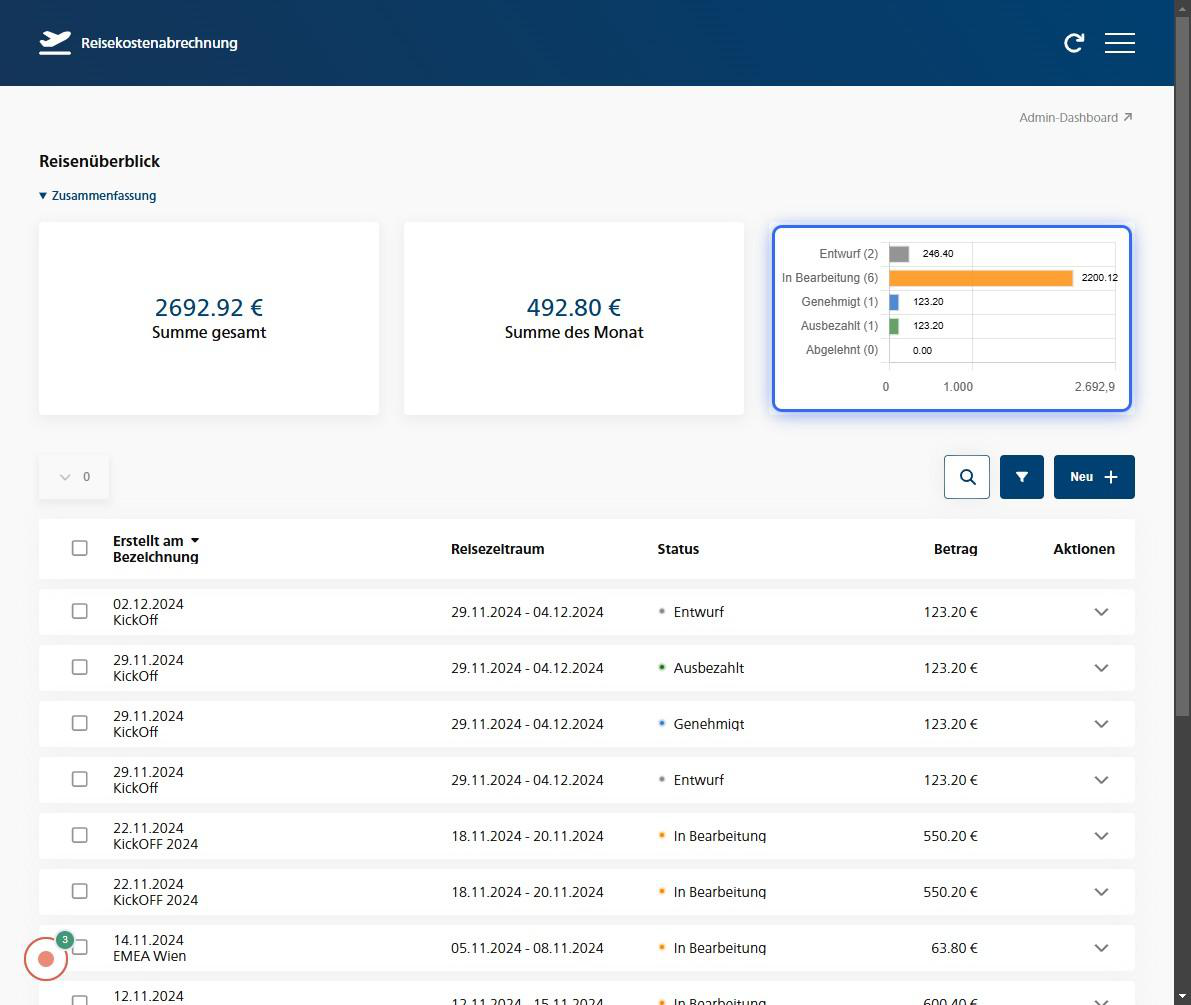Click the orange In Bearbeitung chart bar
Viewport: 1191px width, 1005px height.
pyautogui.click(x=980, y=278)
